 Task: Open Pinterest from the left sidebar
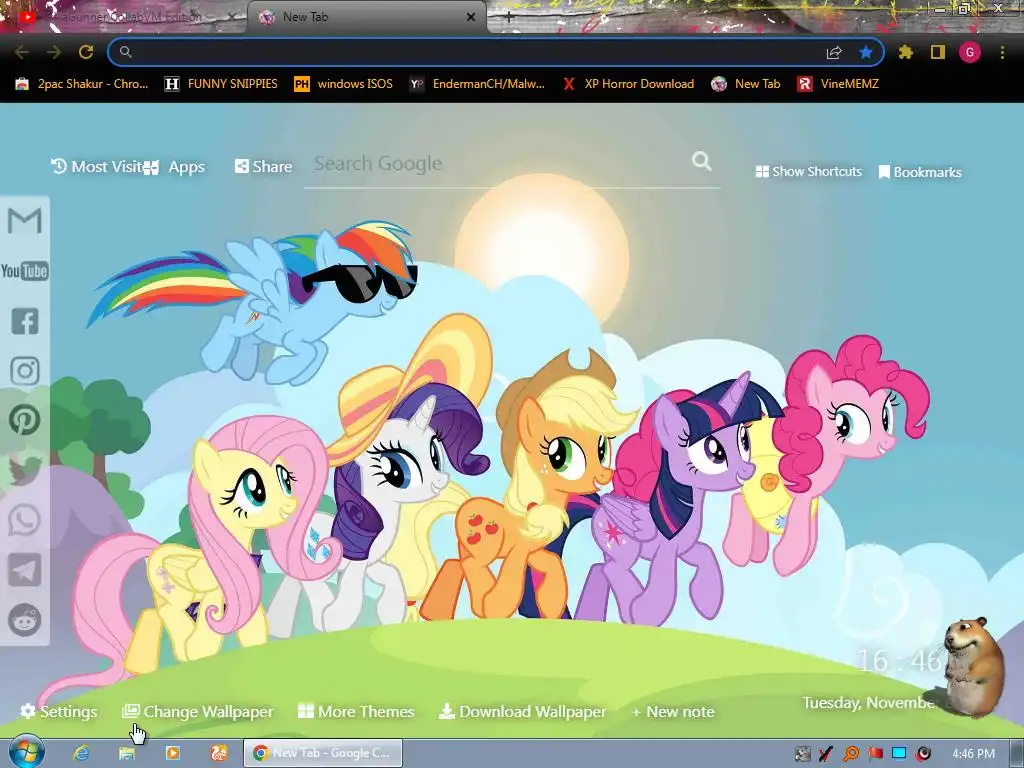pyautogui.click(x=25, y=421)
